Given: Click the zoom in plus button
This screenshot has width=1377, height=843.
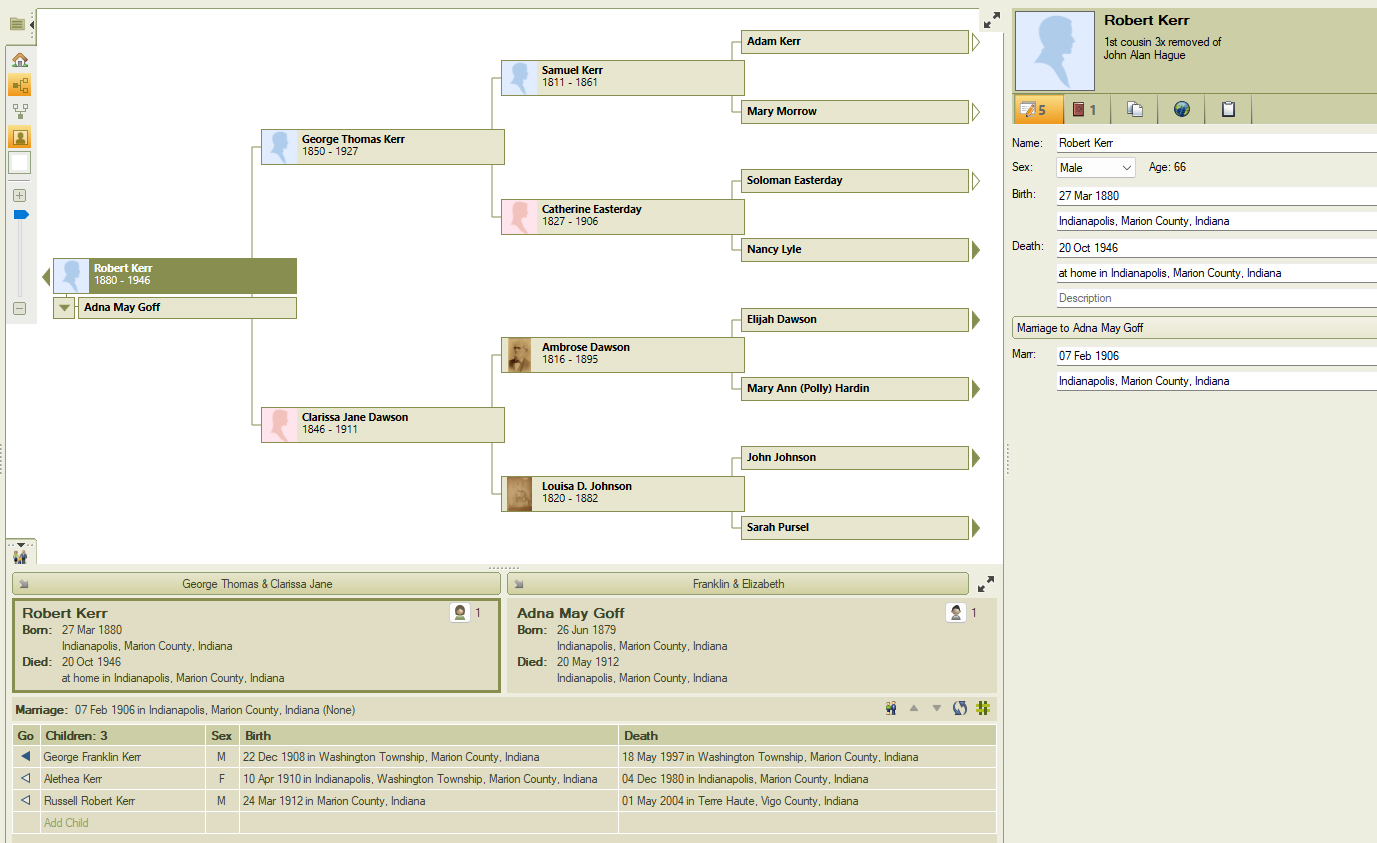Looking at the screenshot, I should tap(19, 195).
